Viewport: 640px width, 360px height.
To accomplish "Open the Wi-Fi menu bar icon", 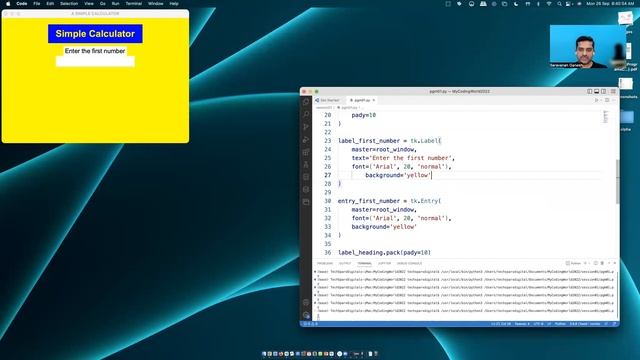I will click(549, 4).
